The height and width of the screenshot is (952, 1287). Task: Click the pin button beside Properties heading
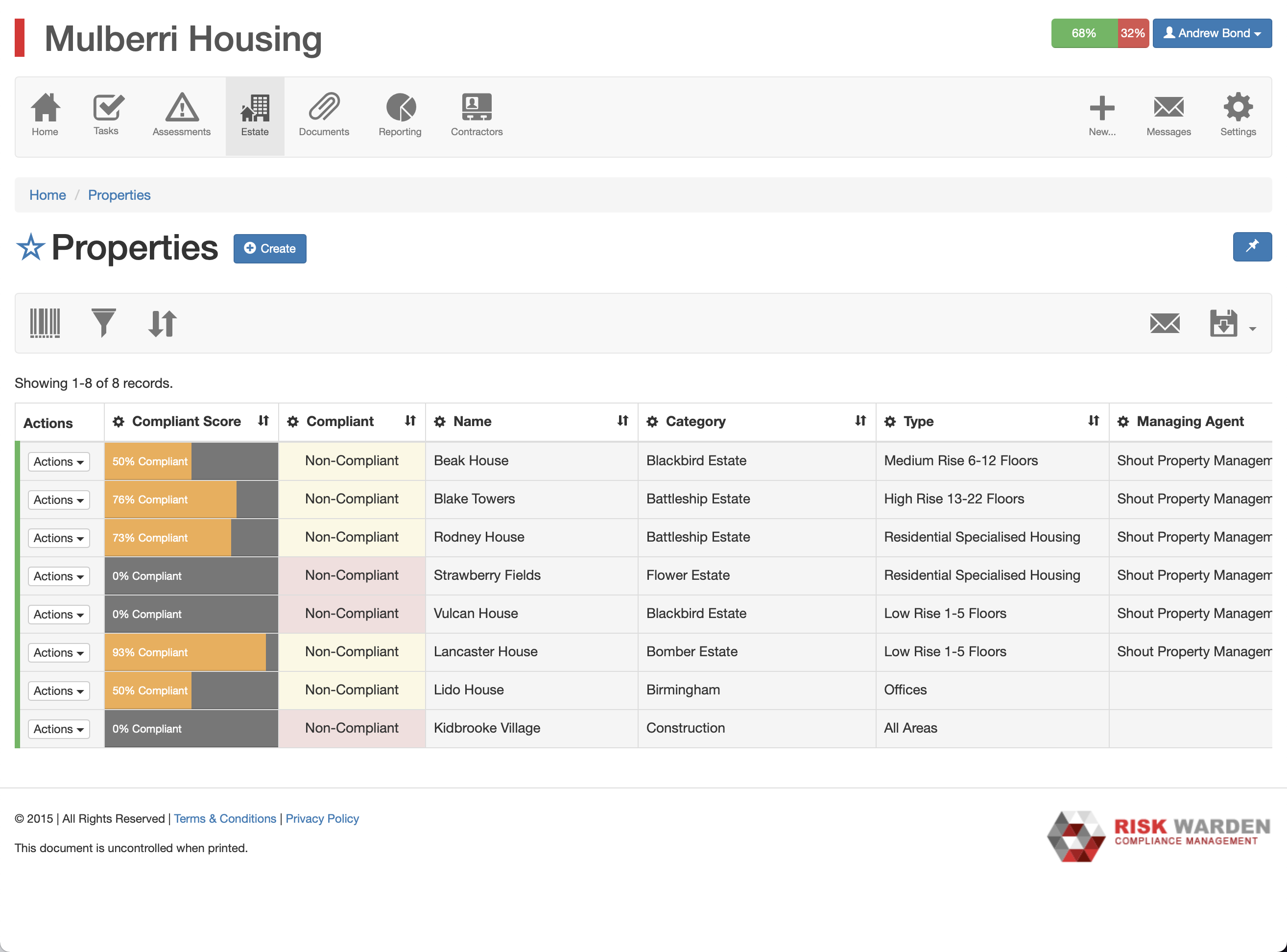click(x=1252, y=247)
